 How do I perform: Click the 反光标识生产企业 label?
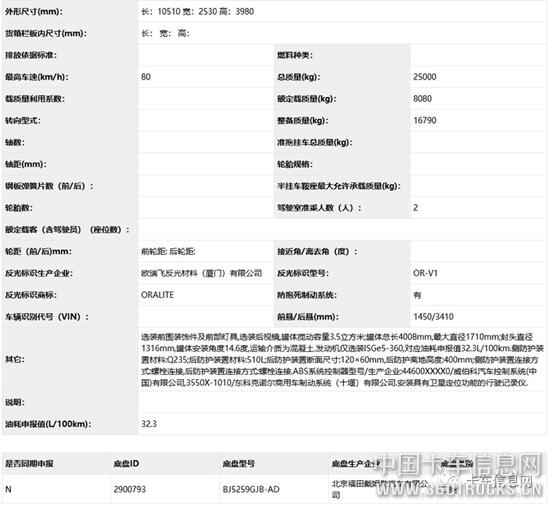39,273
